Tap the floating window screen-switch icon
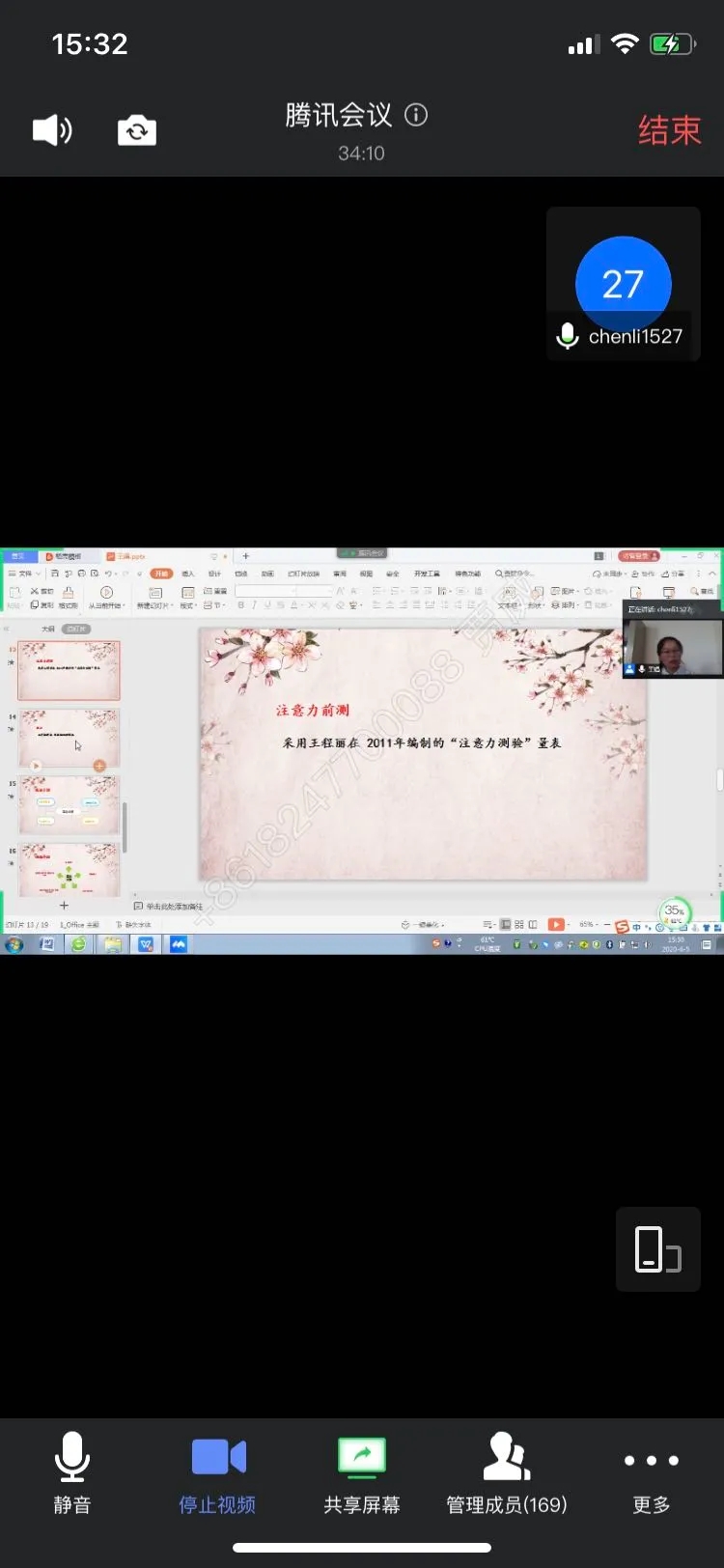The height and width of the screenshot is (1568, 724). (x=657, y=1248)
